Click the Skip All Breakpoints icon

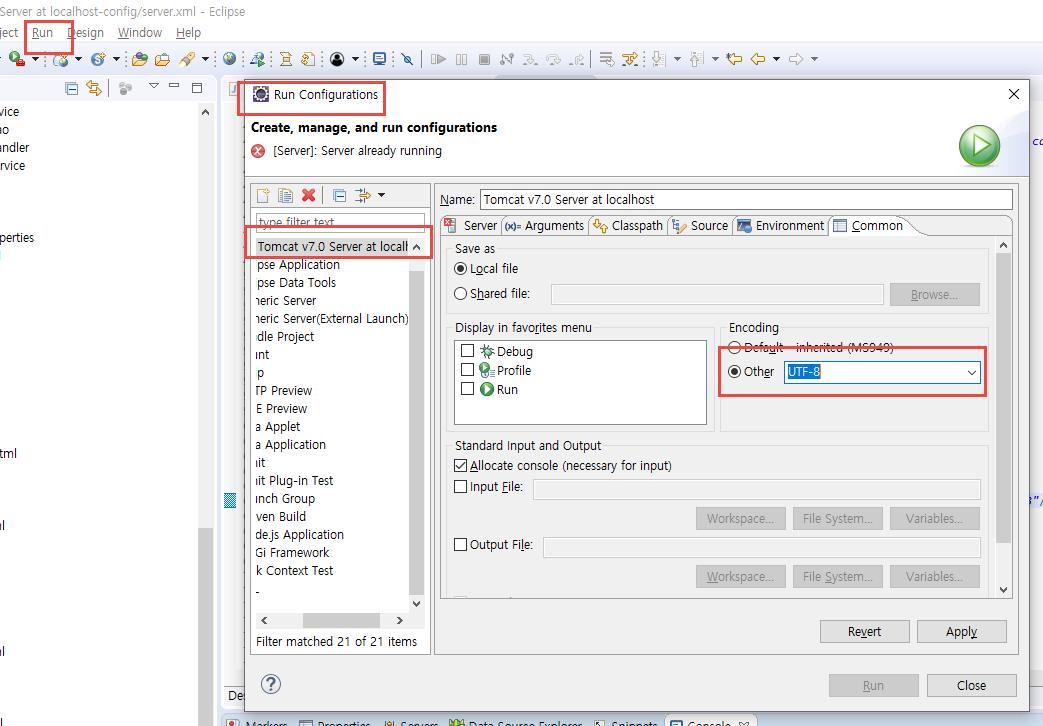[408, 59]
